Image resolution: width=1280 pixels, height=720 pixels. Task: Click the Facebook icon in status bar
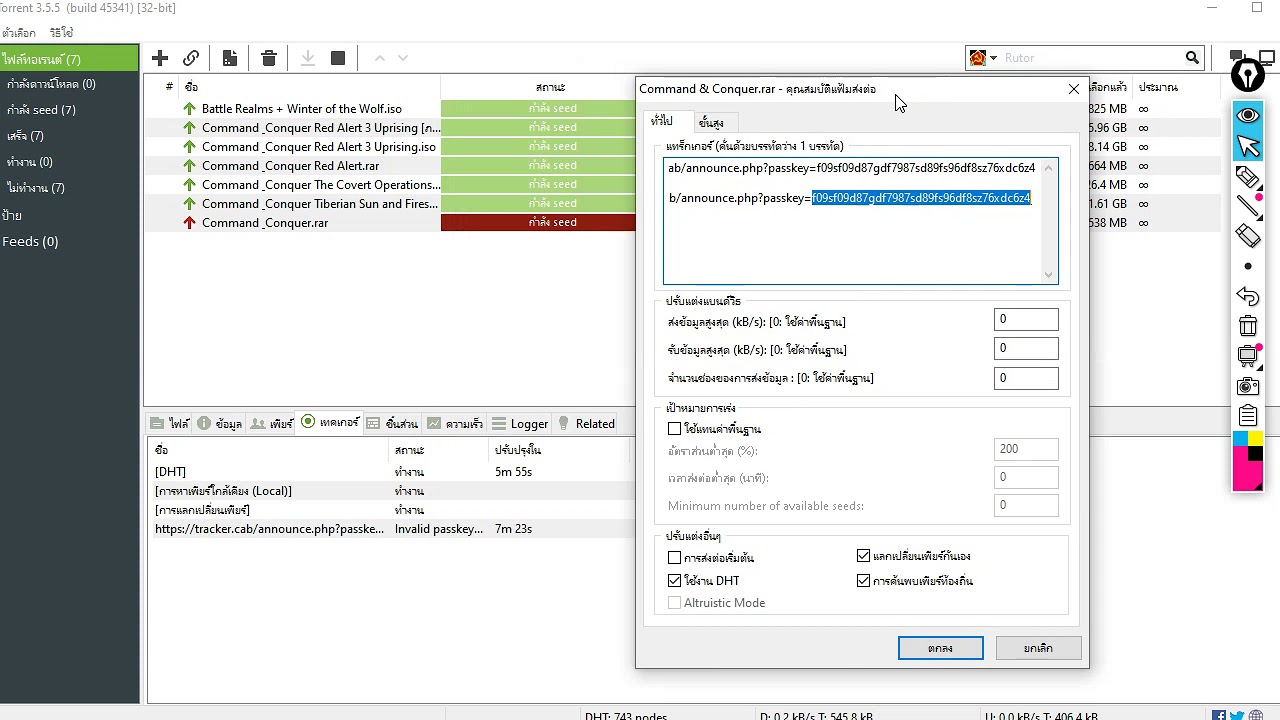tap(1219, 715)
